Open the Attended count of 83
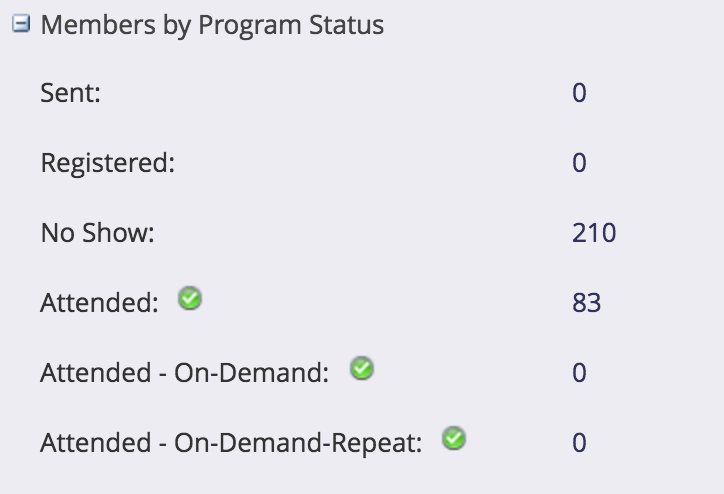The width and height of the screenshot is (724, 494). 587,303
